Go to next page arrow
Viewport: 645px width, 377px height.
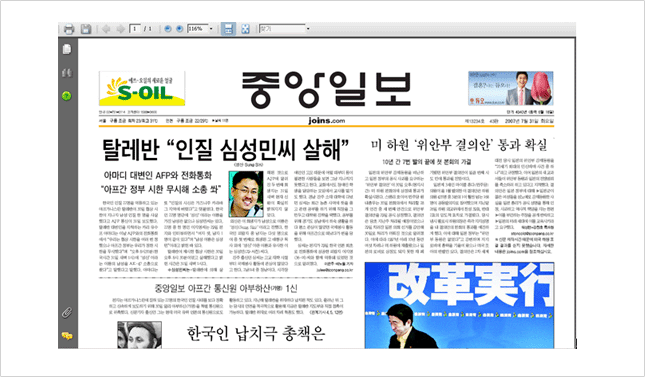(x=121, y=29)
